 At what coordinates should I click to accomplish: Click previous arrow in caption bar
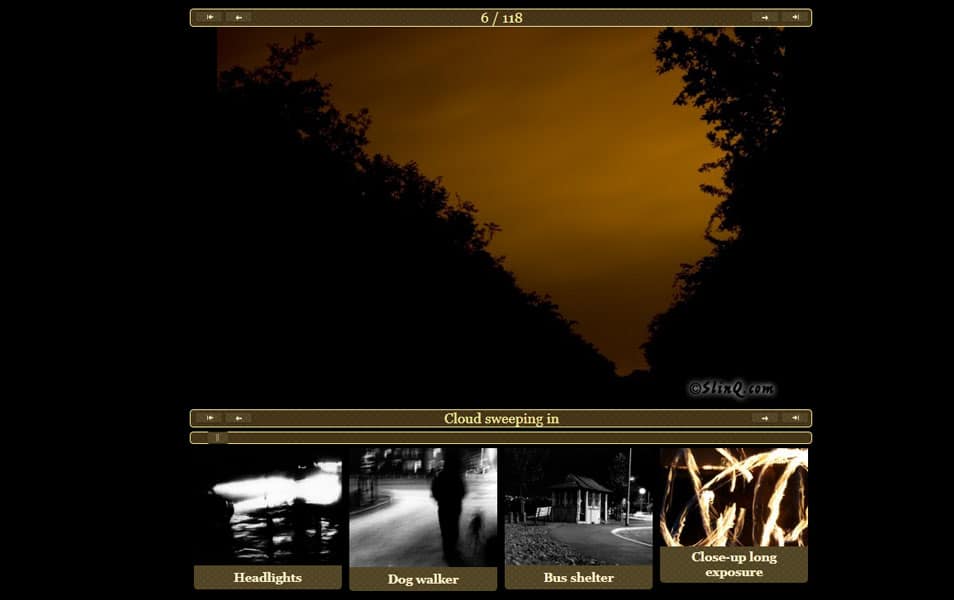239,418
